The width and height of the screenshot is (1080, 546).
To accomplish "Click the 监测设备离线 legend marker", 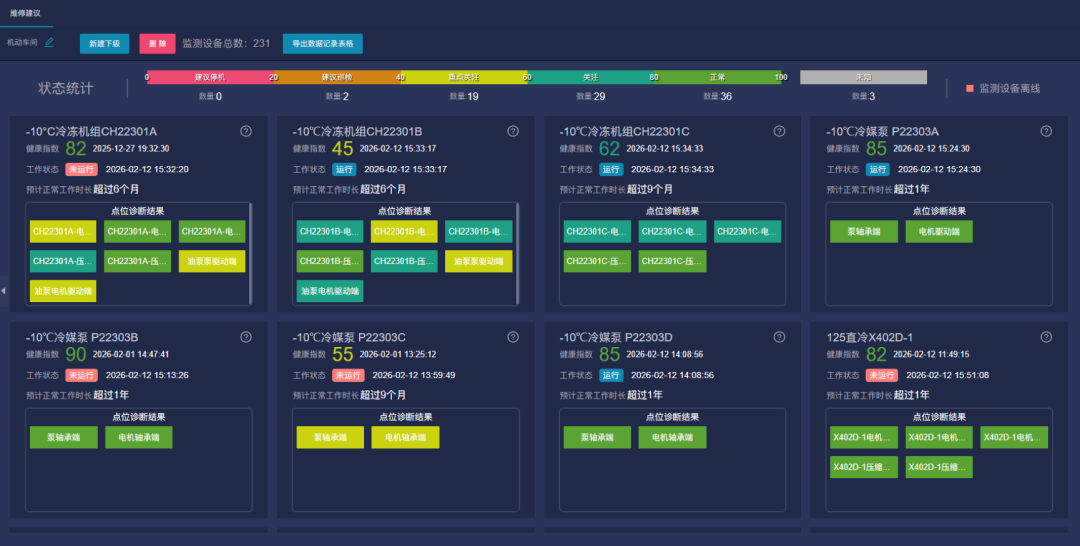I will tap(970, 88).
